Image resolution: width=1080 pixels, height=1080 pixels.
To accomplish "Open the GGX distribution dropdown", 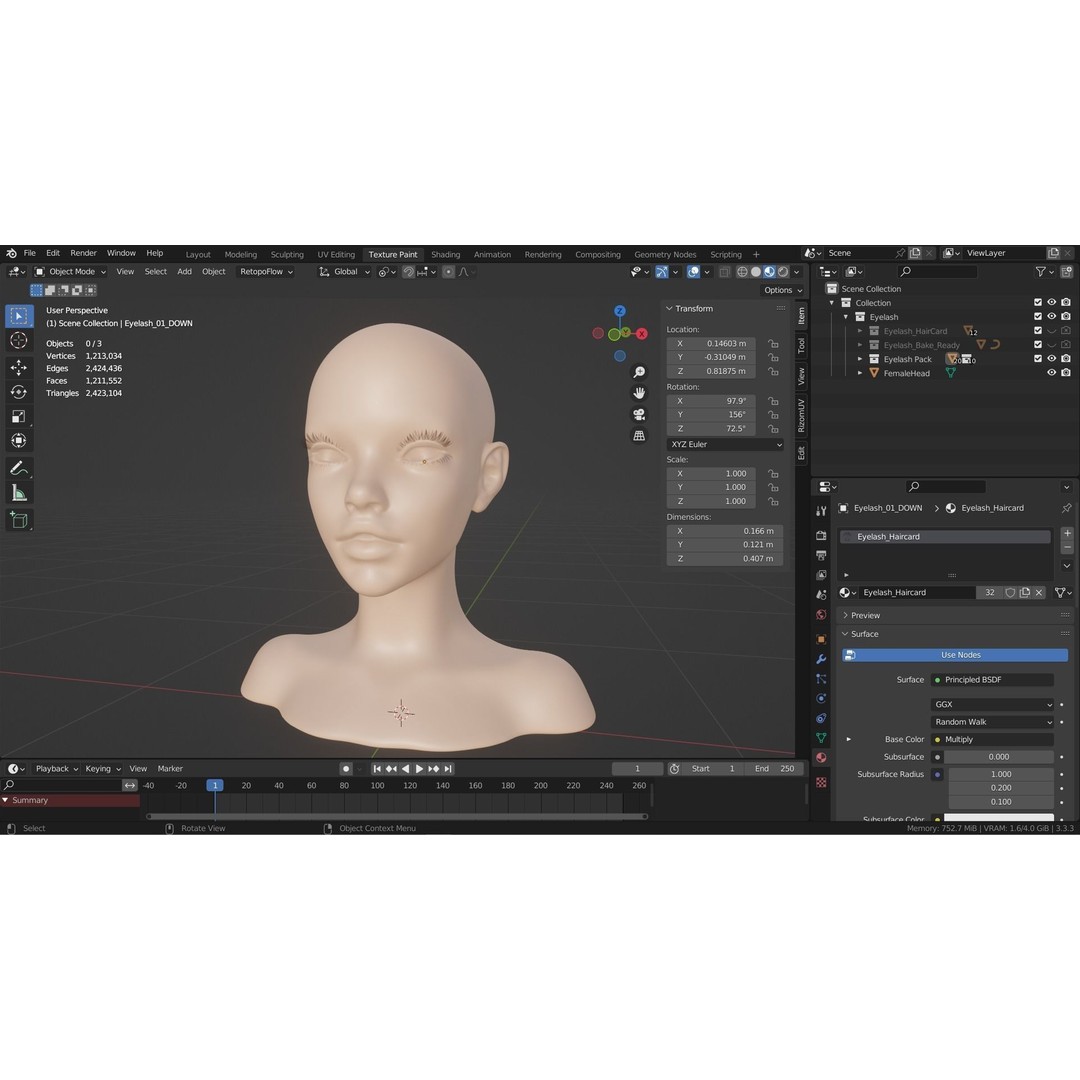I will (x=993, y=705).
